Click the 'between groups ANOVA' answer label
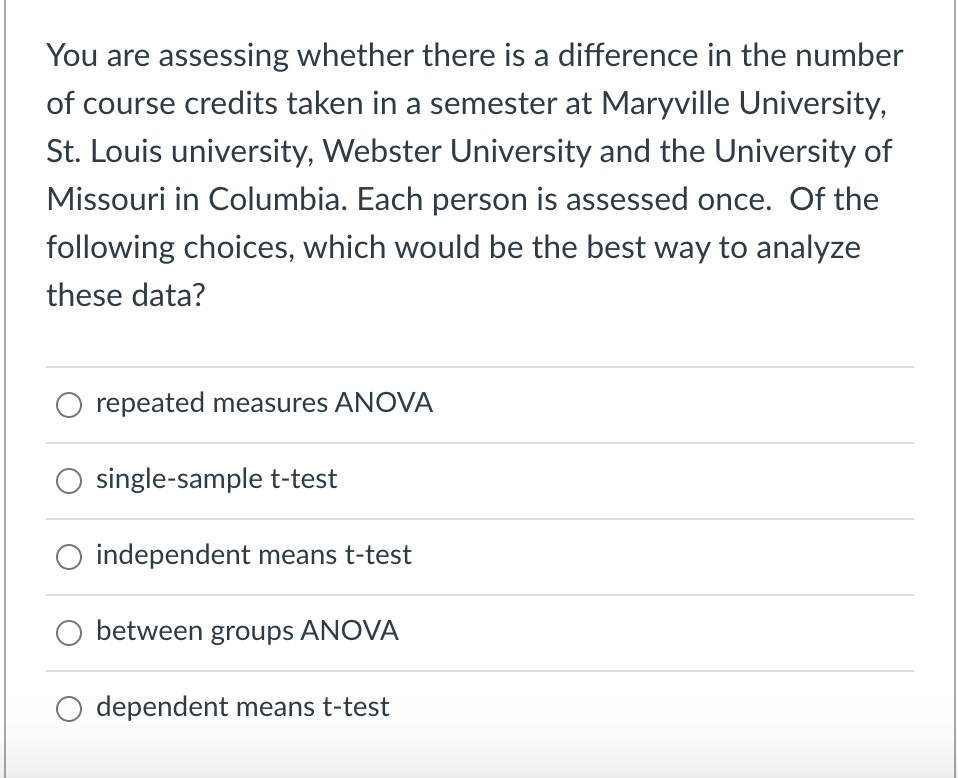 point(247,631)
